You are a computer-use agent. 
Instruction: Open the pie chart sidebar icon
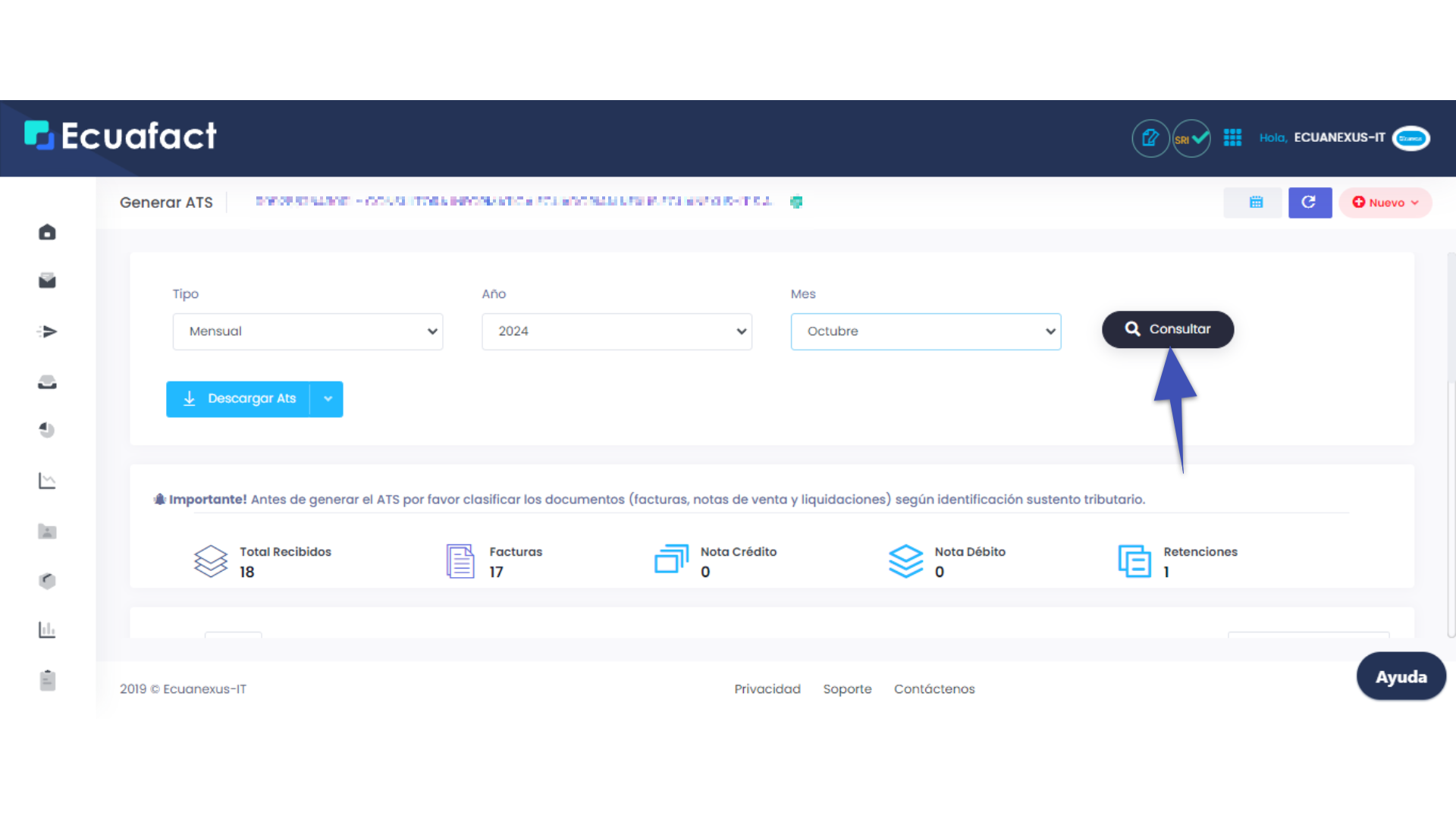coord(47,430)
